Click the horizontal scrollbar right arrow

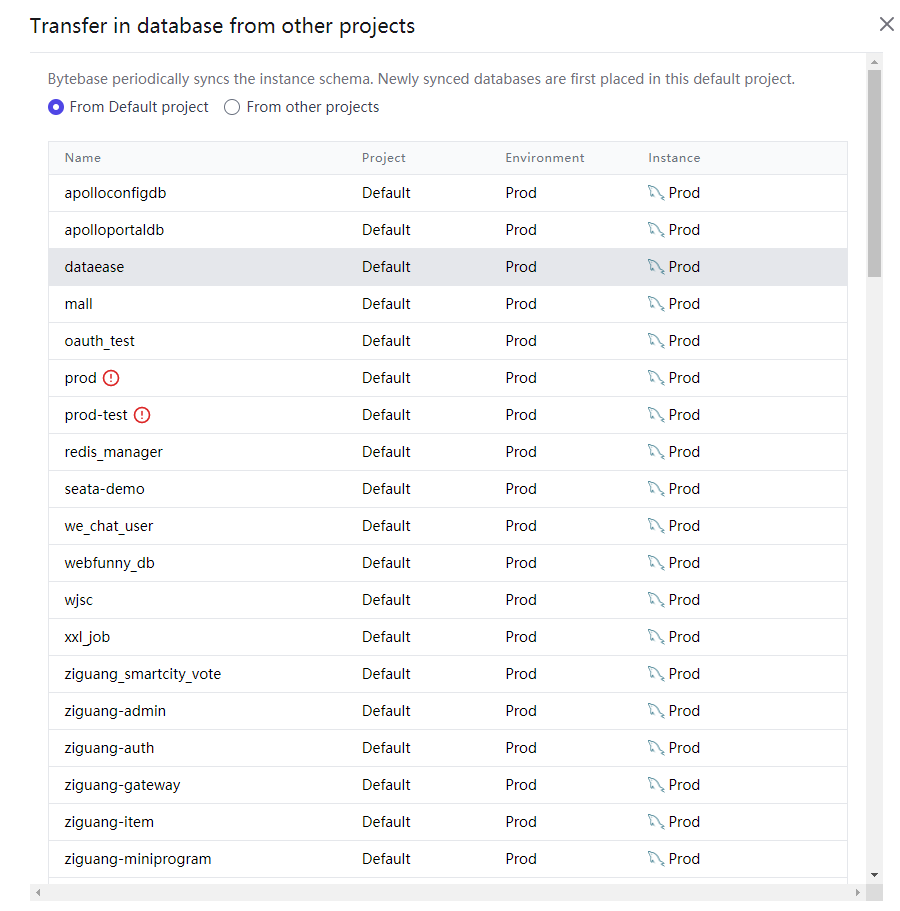tap(857, 892)
